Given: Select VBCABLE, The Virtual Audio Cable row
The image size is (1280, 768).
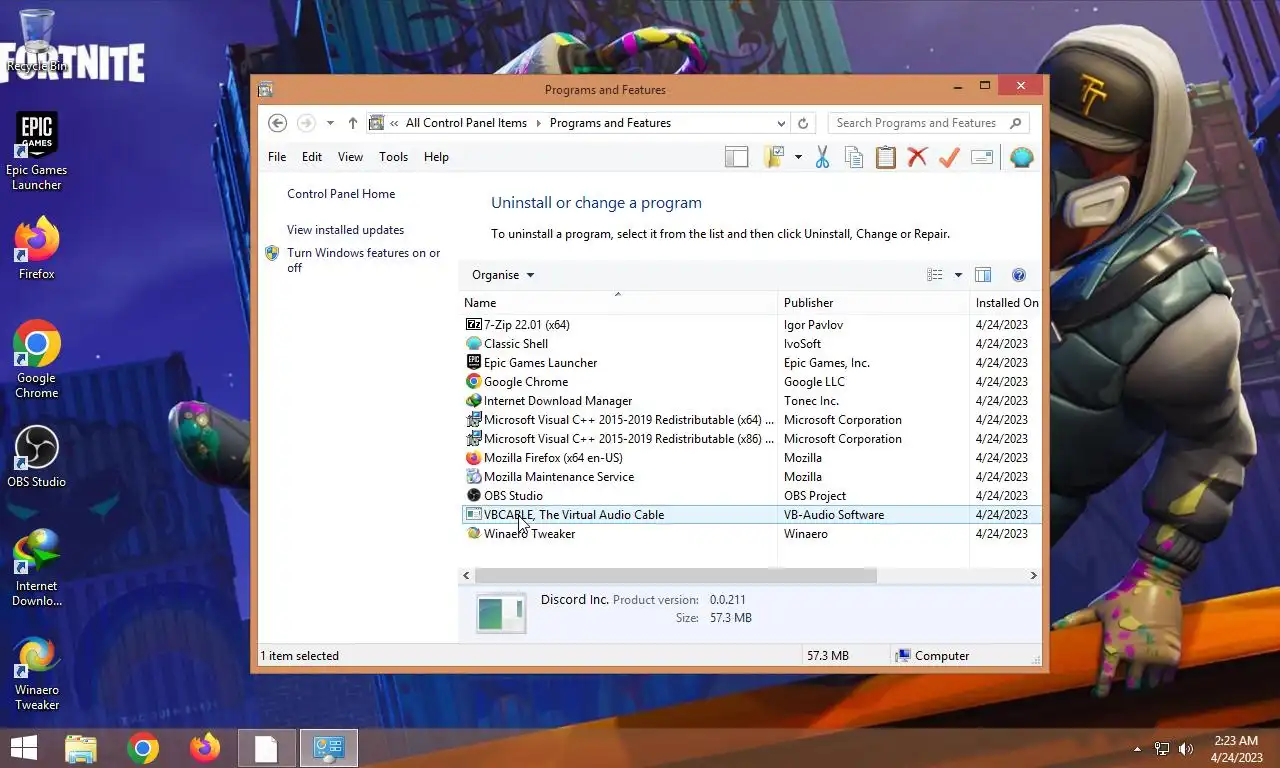Looking at the screenshot, I should (751, 515).
